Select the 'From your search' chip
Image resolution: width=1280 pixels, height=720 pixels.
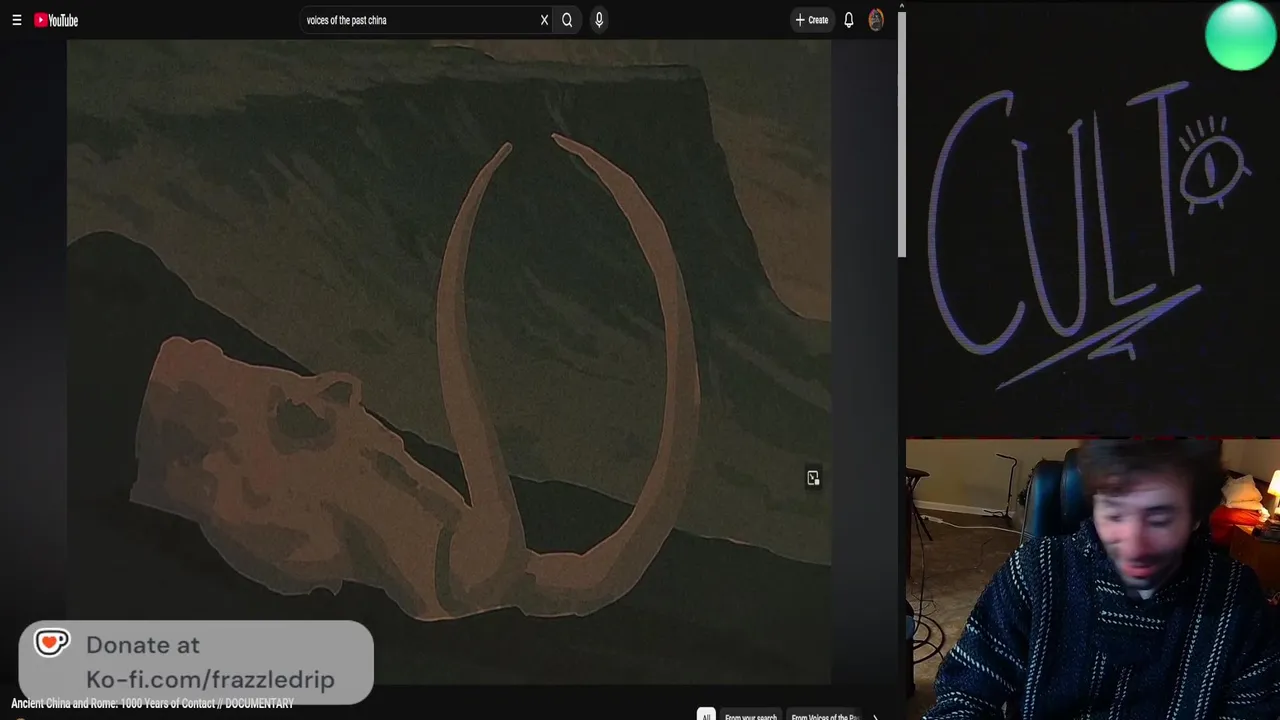pyautogui.click(x=751, y=716)
